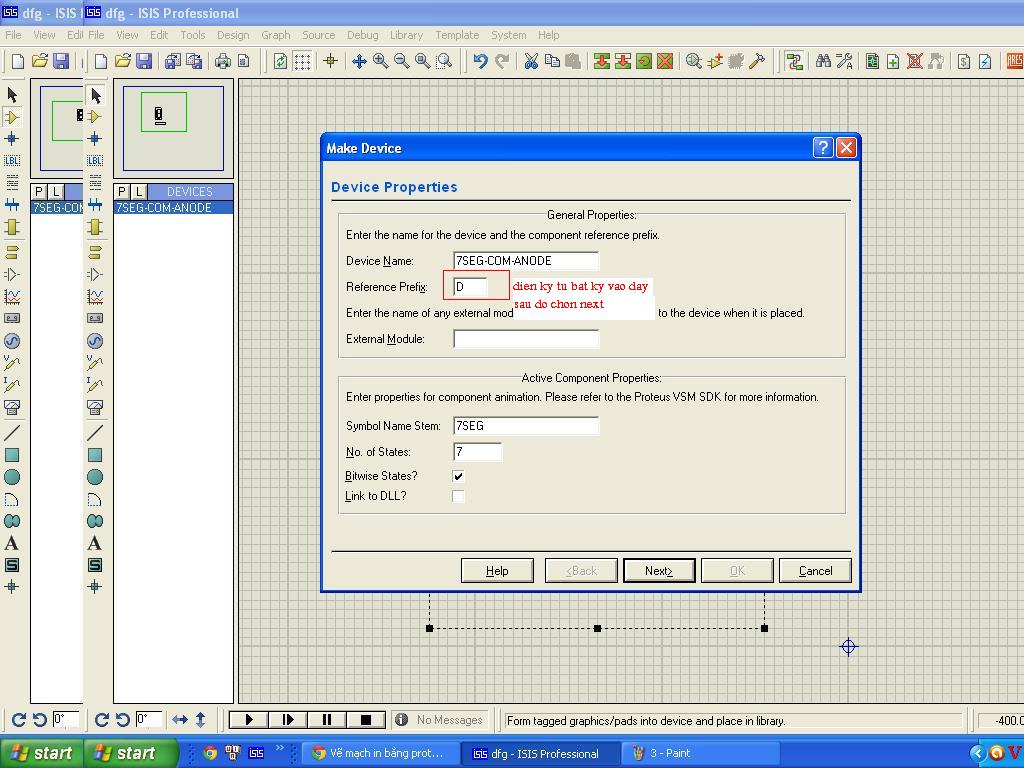Viewport: 1024px width, 768px height.
Task: Click the Zoom to Area icon
Action: pos(444,61)
